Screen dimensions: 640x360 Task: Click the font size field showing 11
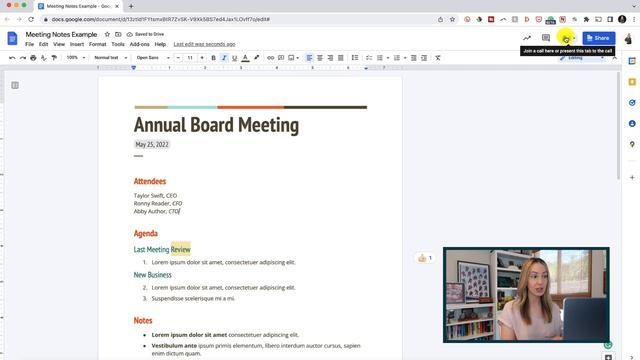[x=190, y=58]
